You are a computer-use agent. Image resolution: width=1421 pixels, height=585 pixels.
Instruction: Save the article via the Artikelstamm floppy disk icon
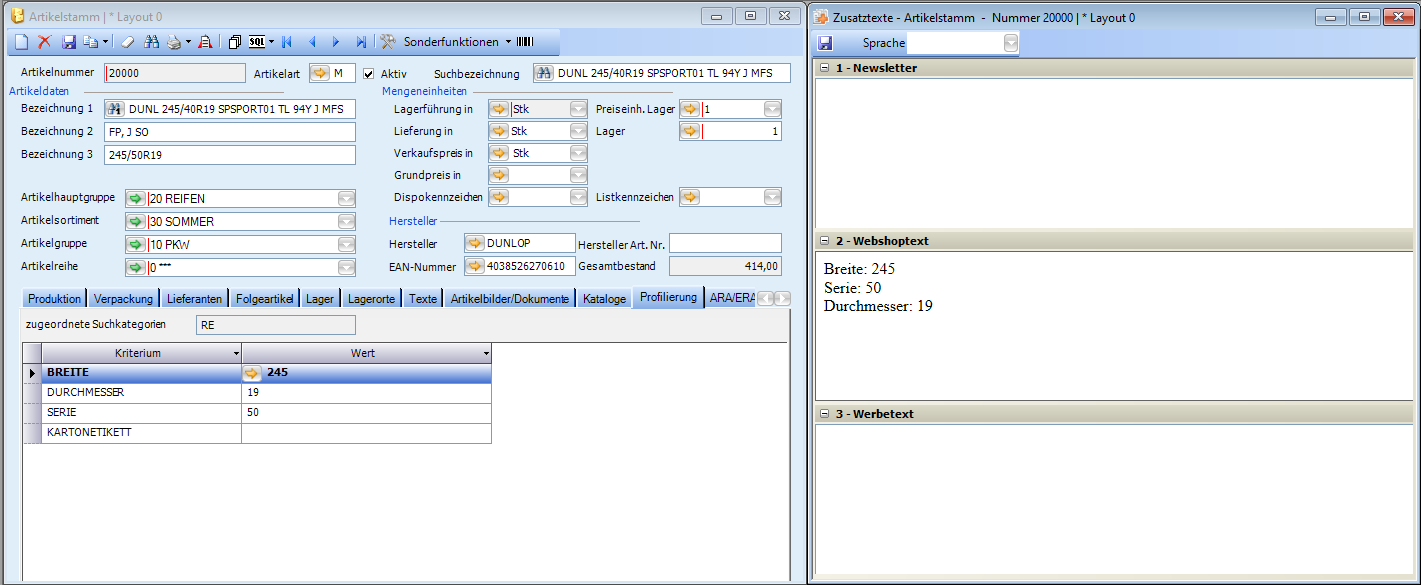coord(69,42)
